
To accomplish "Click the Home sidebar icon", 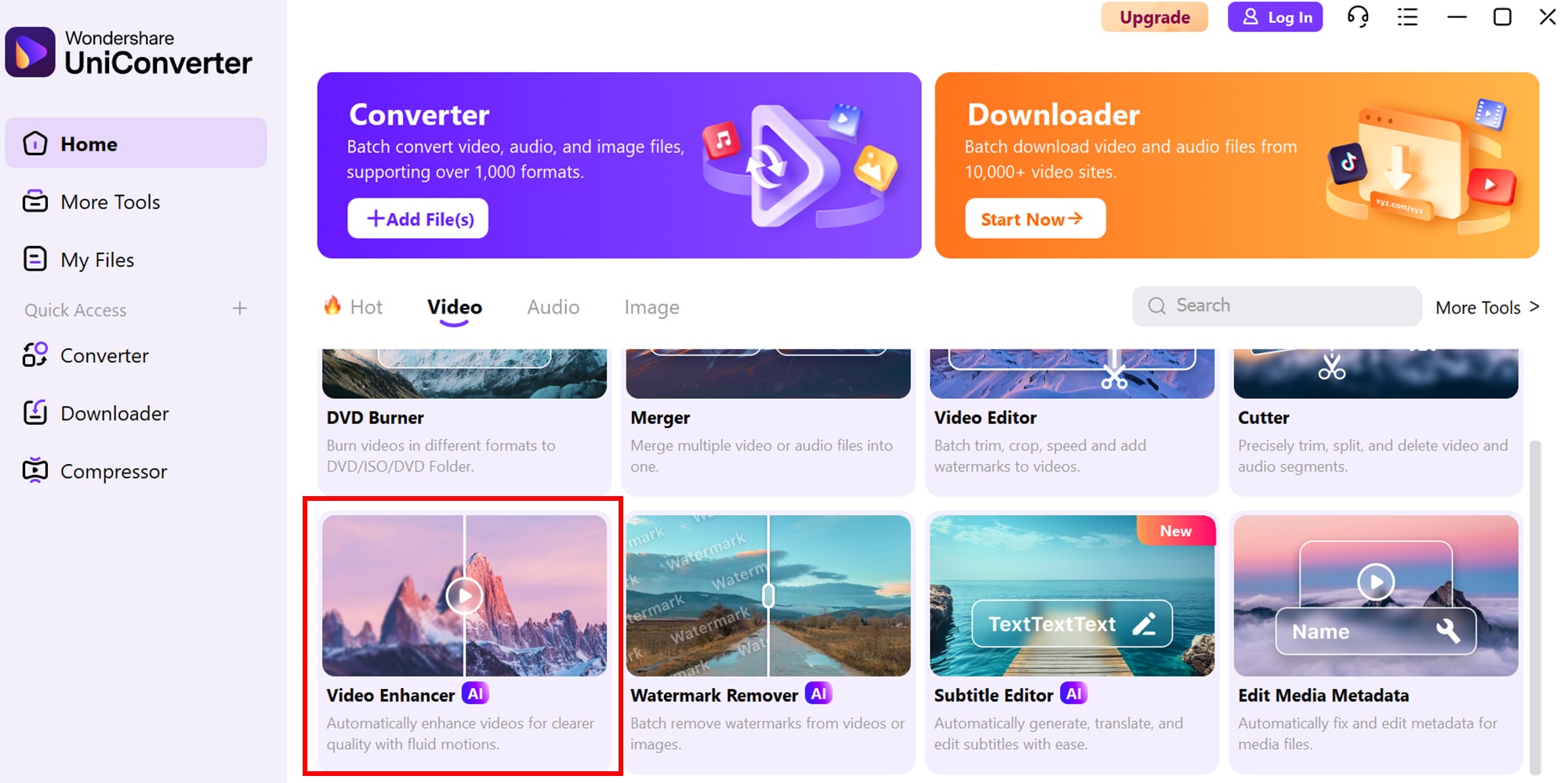I will tap(35, 143).
